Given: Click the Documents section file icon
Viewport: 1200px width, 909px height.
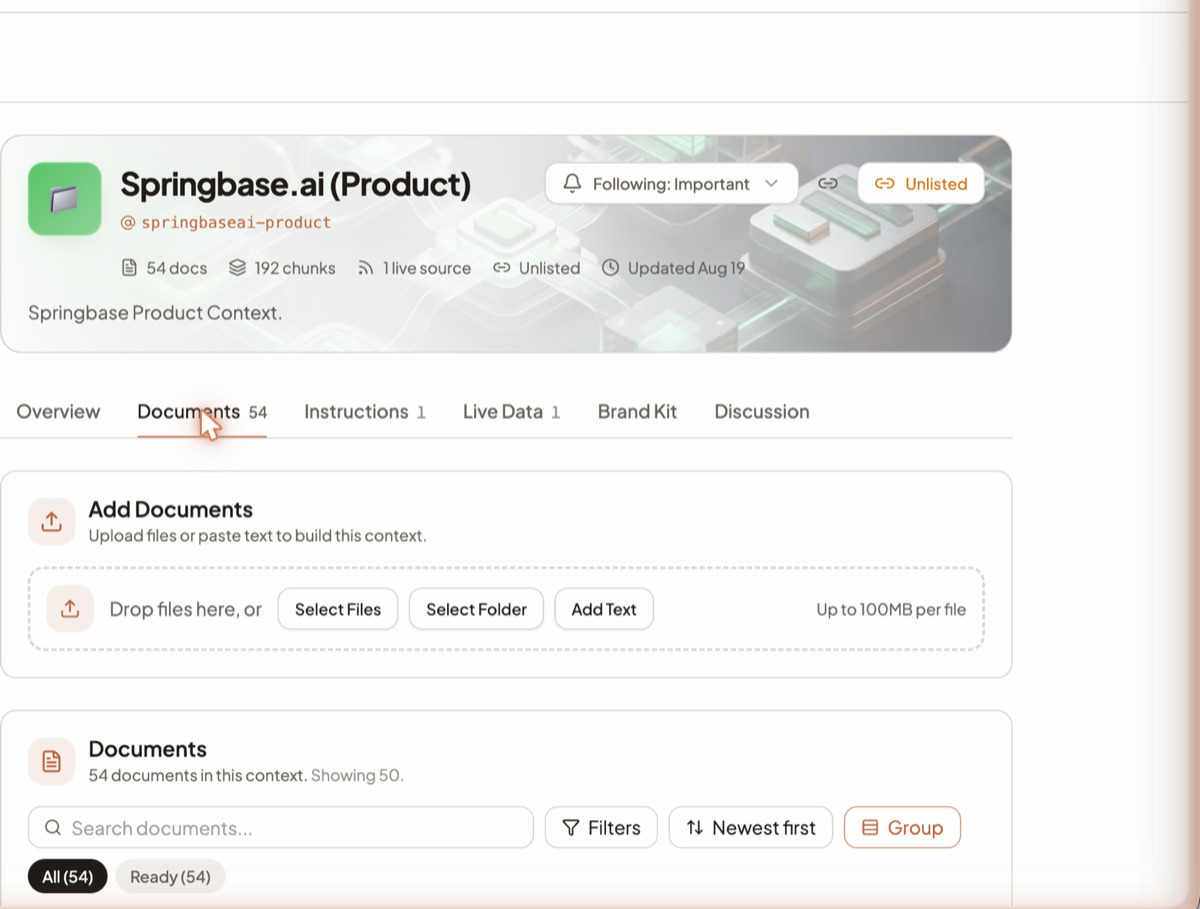Looking at the screenshot, I should coord(51,762).
